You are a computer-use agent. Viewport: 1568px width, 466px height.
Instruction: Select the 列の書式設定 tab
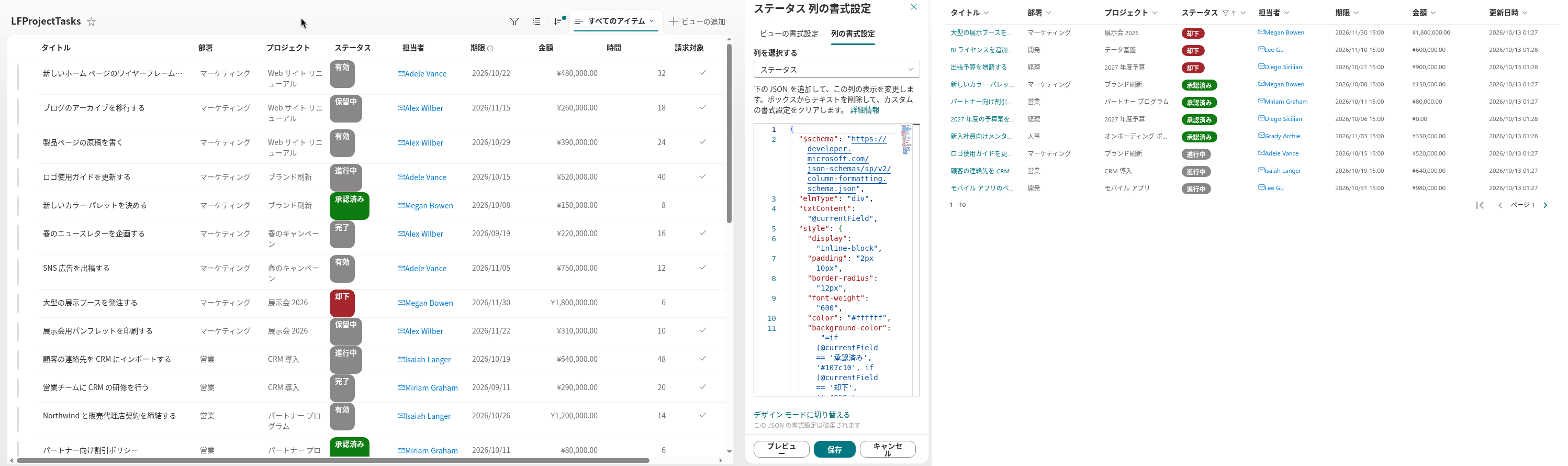[x=853, y=34]
